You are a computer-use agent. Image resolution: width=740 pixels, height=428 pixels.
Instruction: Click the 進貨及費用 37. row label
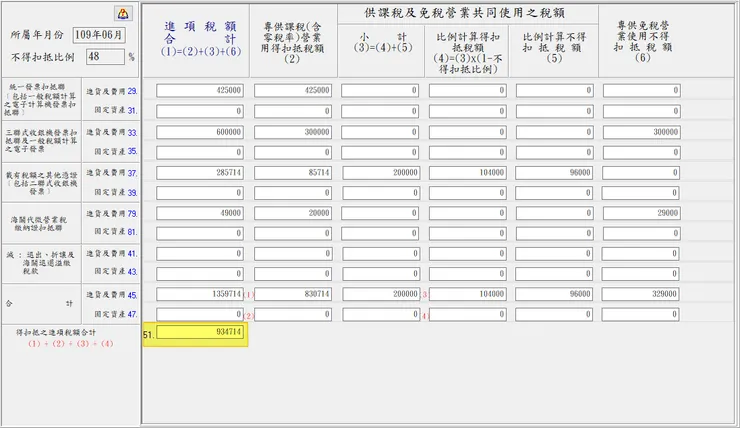coord(111,173)
